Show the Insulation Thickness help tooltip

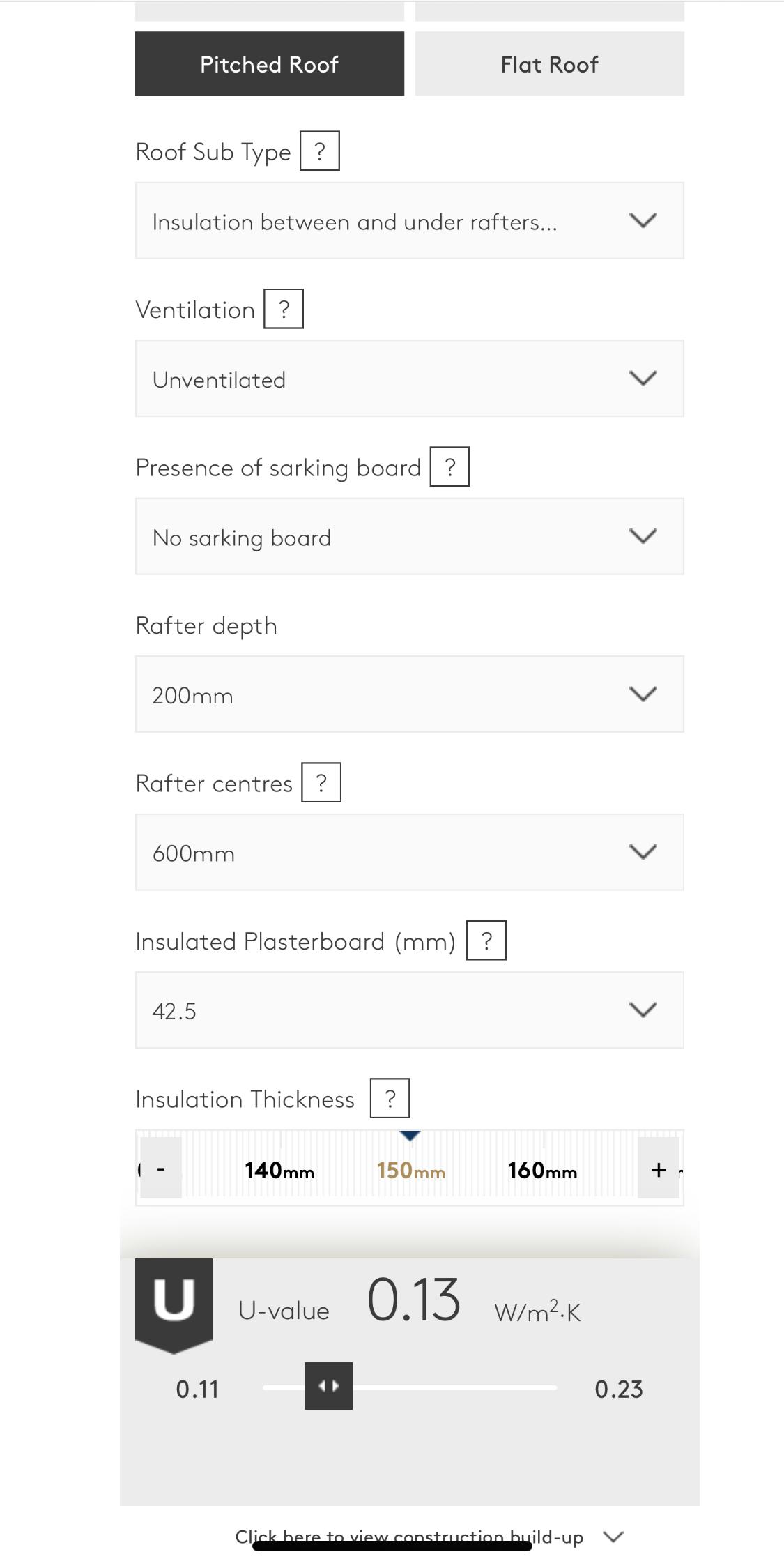[x=390, y=1098]
